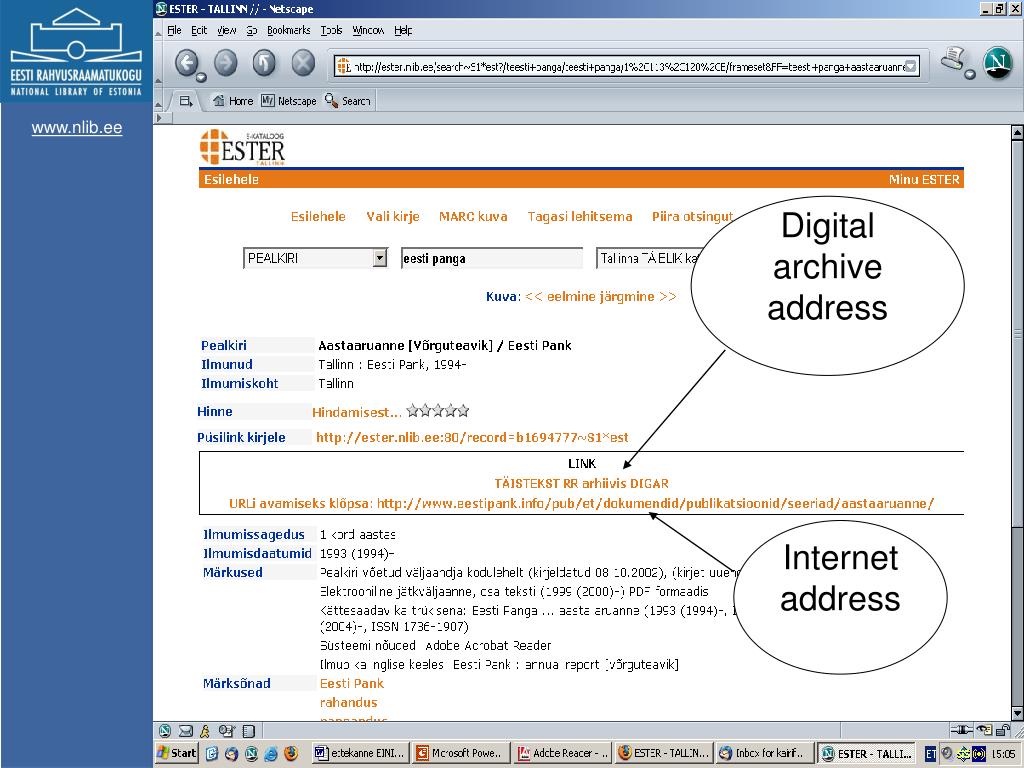Open the eestipank.info aastaaruanne URL link

point(655,504)
